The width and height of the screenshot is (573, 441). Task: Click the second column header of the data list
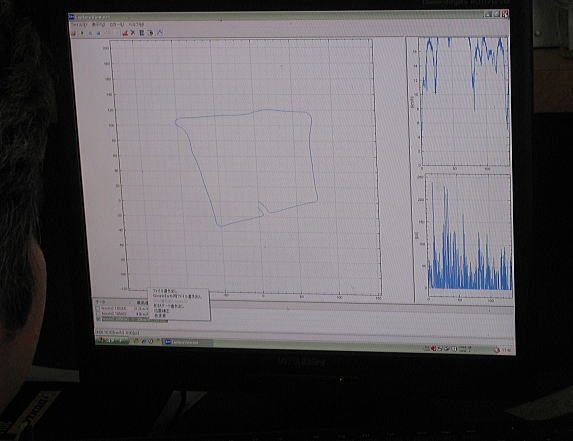coord(142,303)
